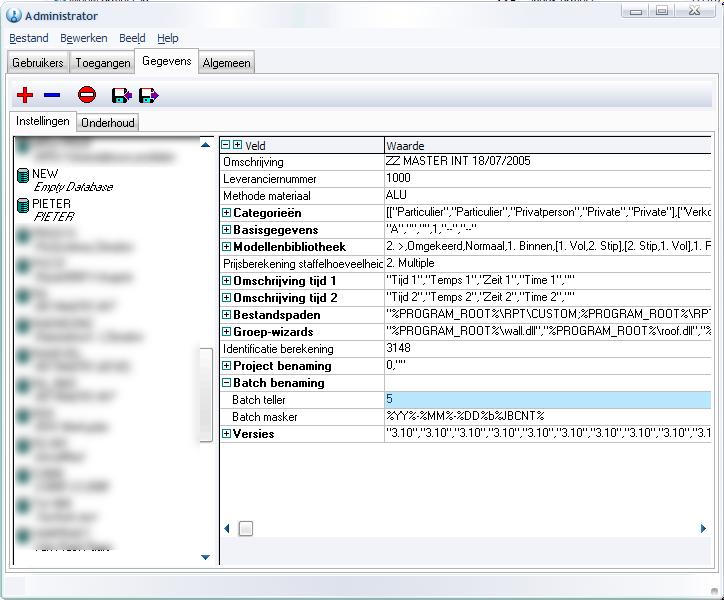The image size is (724, 600).
Task: Minimize the Administrator window
Action: (635, 11)
